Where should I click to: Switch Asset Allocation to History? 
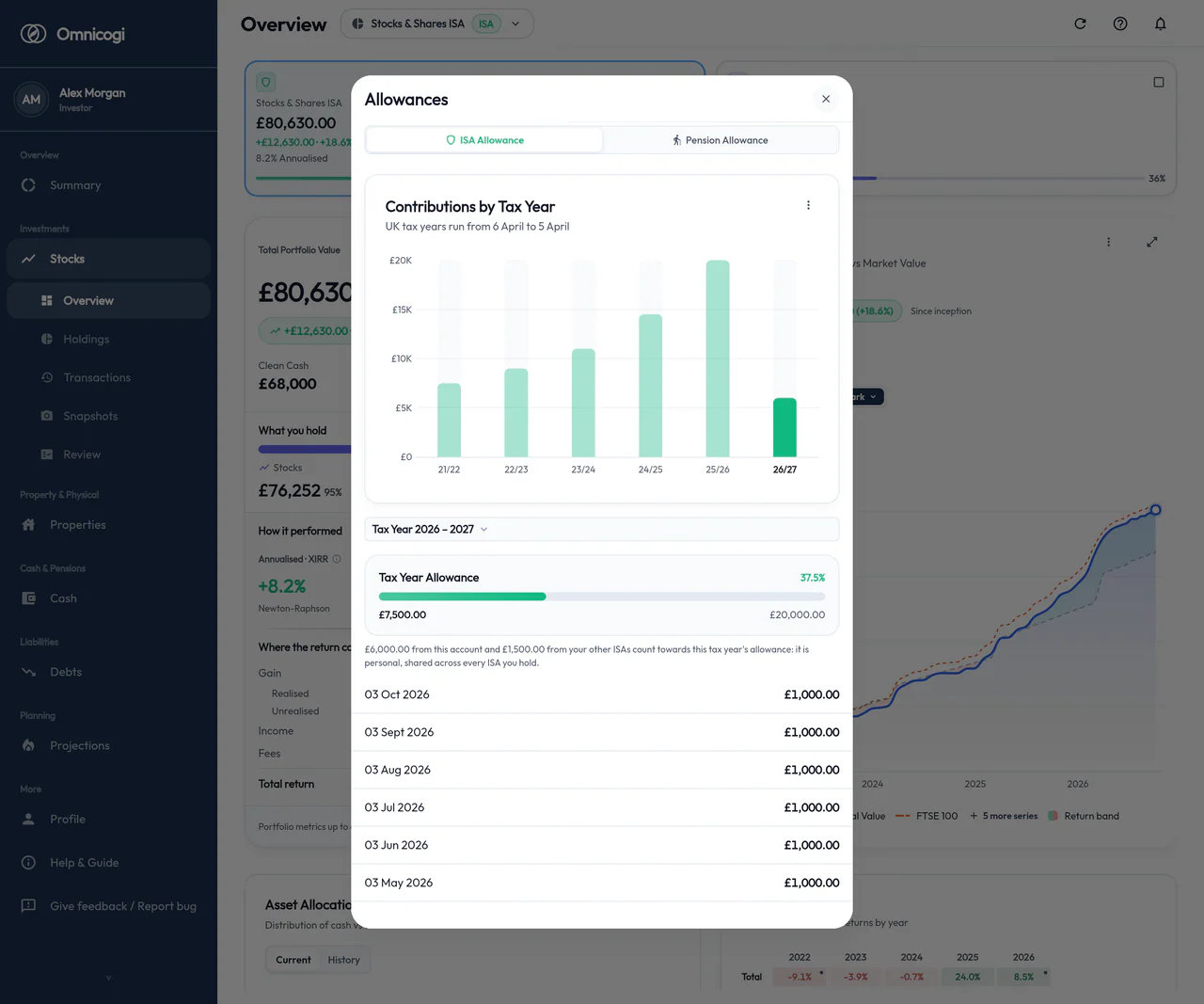pos(343,960)
